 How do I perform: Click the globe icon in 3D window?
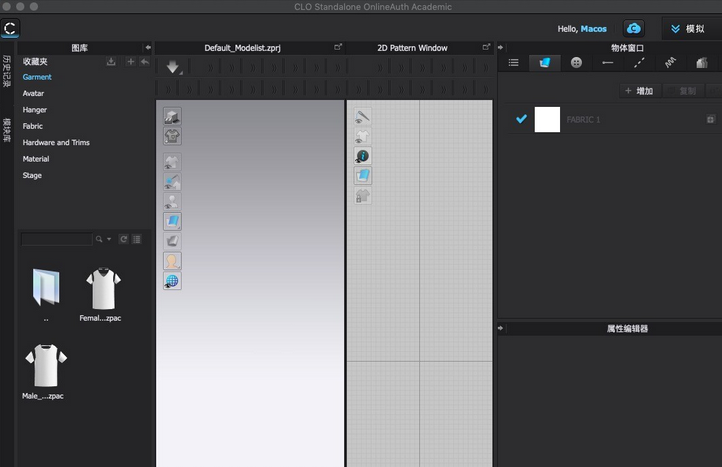click(x=172, y=282)
